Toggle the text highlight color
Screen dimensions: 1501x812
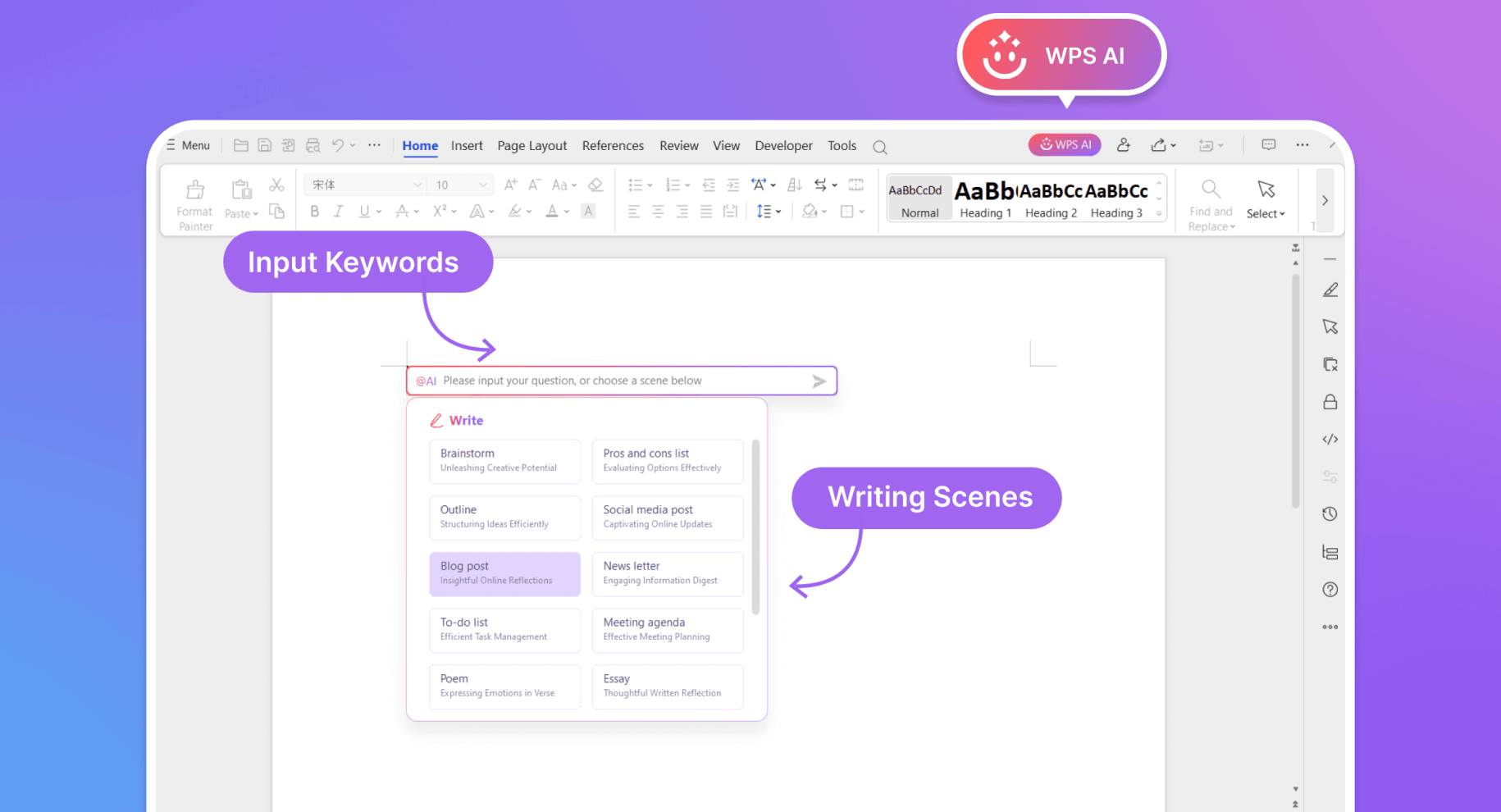[514, 211]
